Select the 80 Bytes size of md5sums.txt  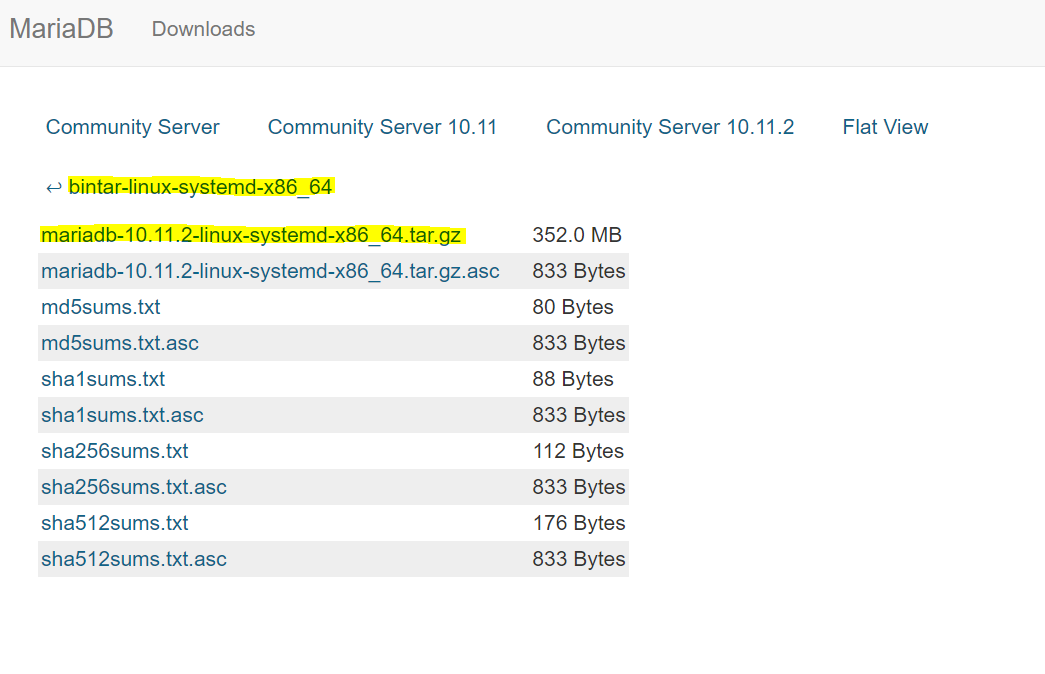573,307
